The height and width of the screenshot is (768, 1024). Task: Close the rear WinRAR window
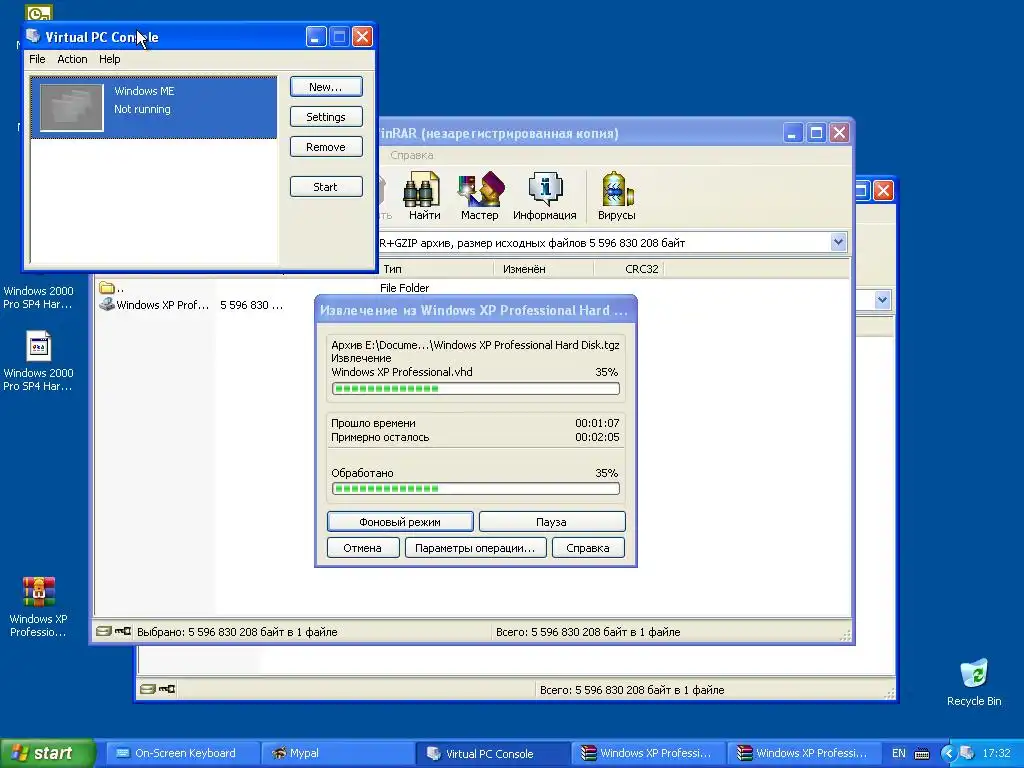tap(883, 191)
